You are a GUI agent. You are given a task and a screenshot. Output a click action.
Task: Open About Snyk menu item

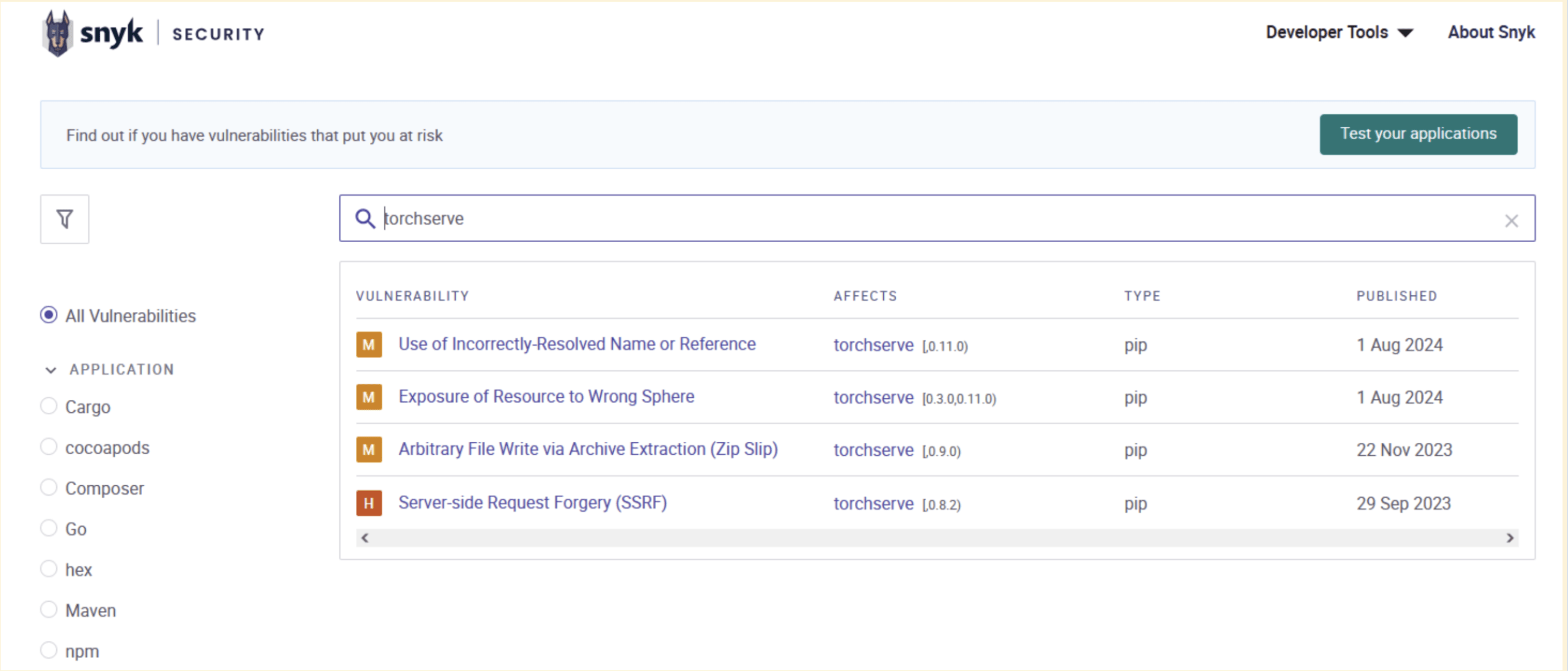click(1491, 32)
